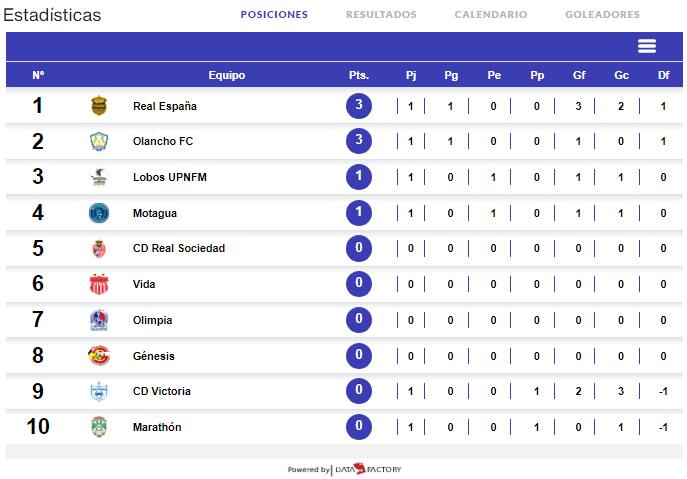This screenshot has height=479, width=687.
Task: Switch to the Resultados tab
Action: (381, 15)
